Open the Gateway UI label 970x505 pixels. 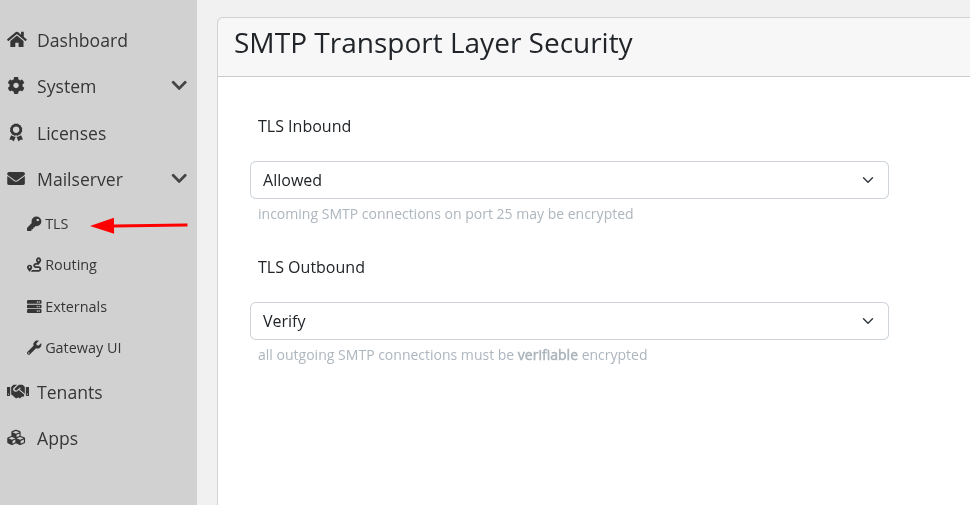tap(83, 348)
